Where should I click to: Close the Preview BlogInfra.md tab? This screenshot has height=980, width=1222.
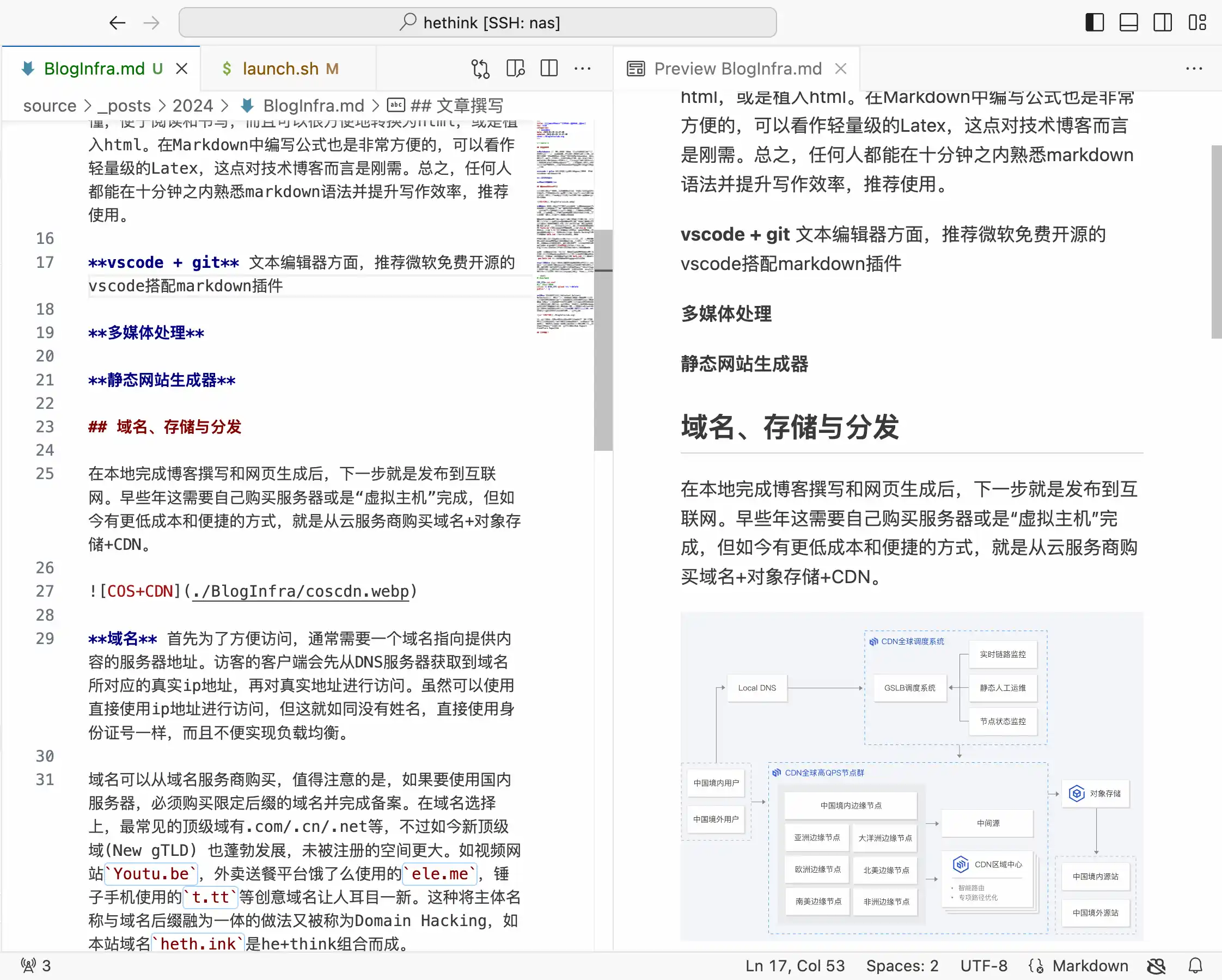tap(841, 69)
